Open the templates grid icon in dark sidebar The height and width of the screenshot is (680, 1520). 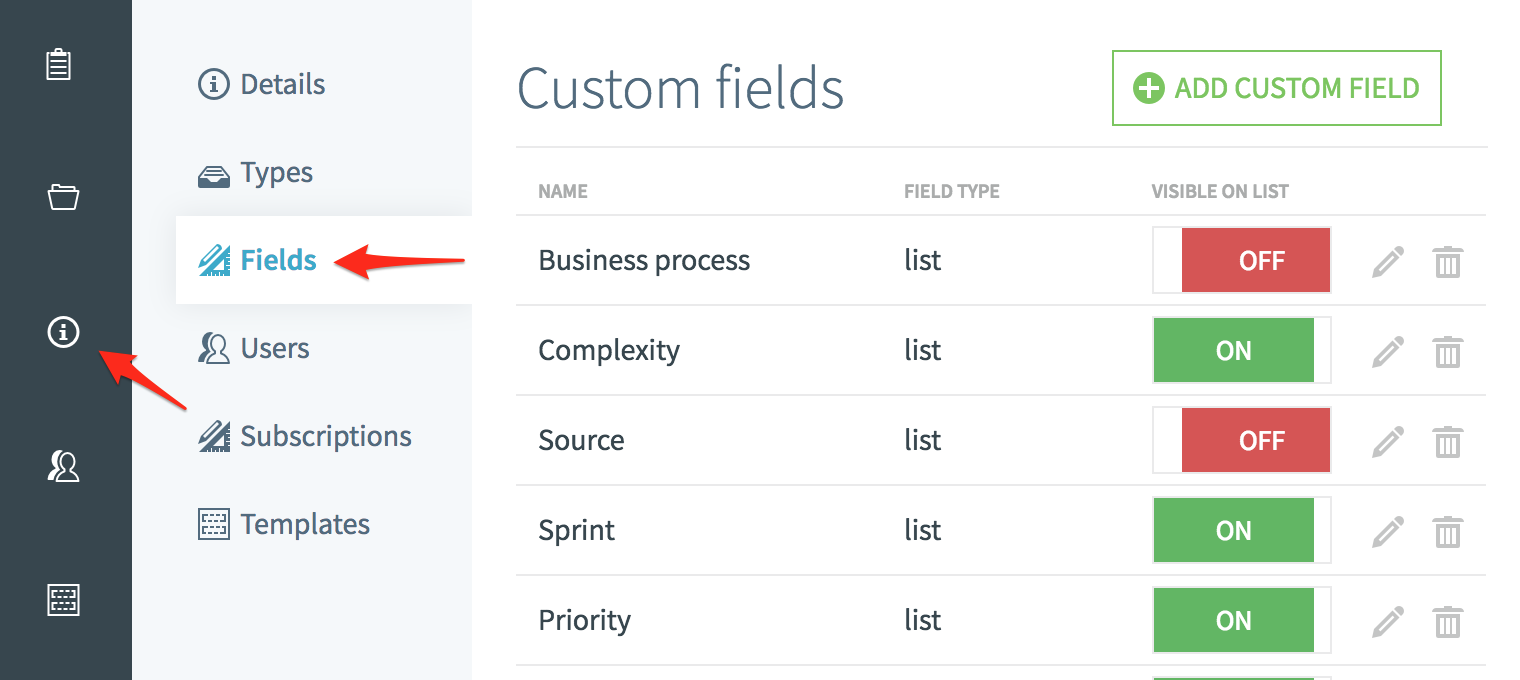(63, 600)
